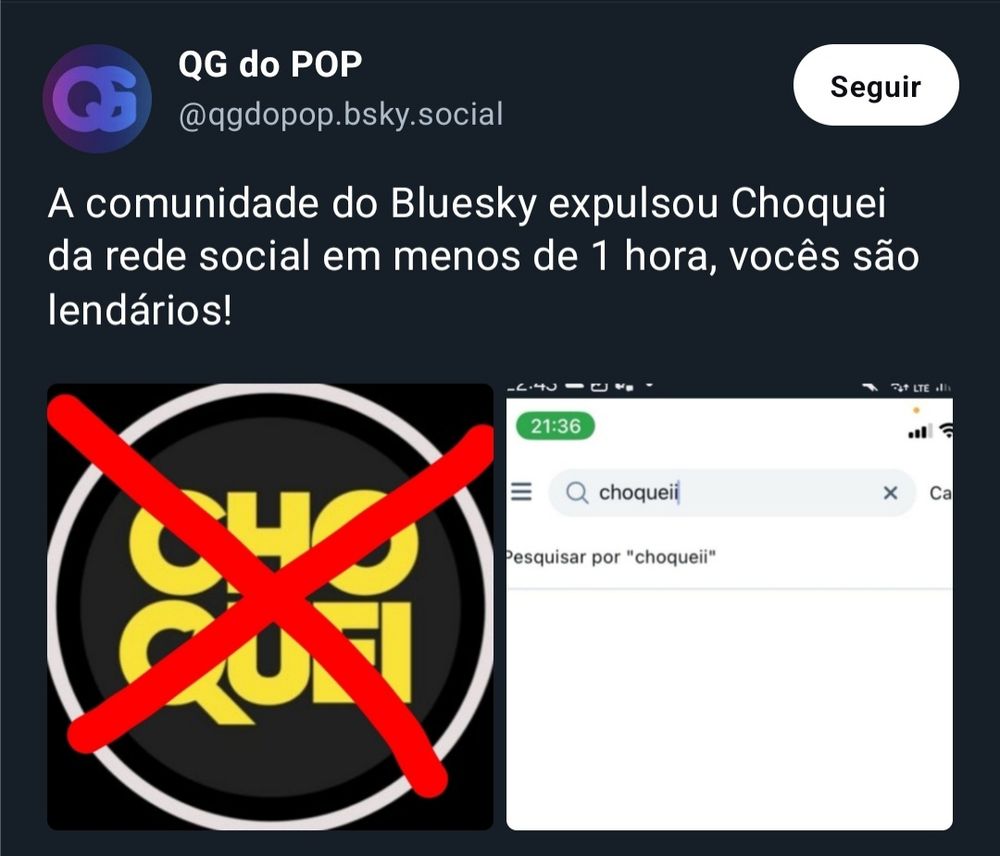Open the @qgdopop.bsky.social handle link
Screen dimensions: 1000x856
pyautogui.click(x=341, y=115)
